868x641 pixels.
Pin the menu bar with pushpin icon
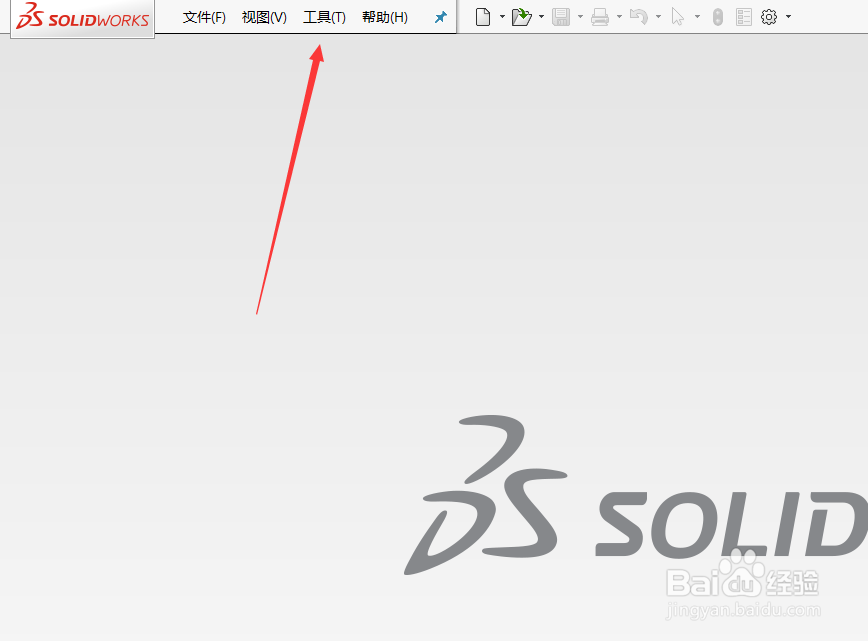click(441, 18)
